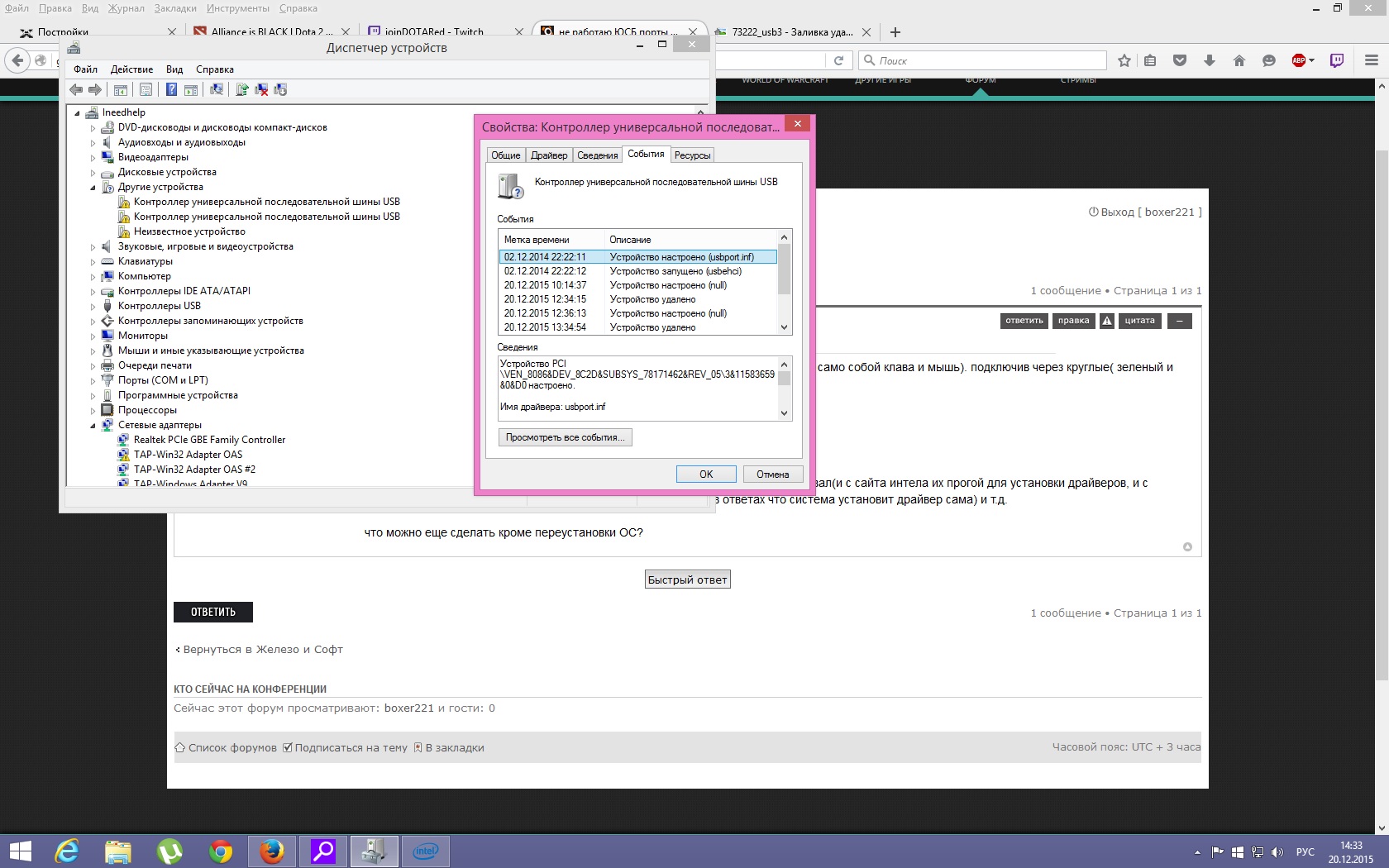Image resolution: width=1389 pixels, height=868 pixels.
Task: Click the uninstall device icon with red X
Action: coord(261,89)
